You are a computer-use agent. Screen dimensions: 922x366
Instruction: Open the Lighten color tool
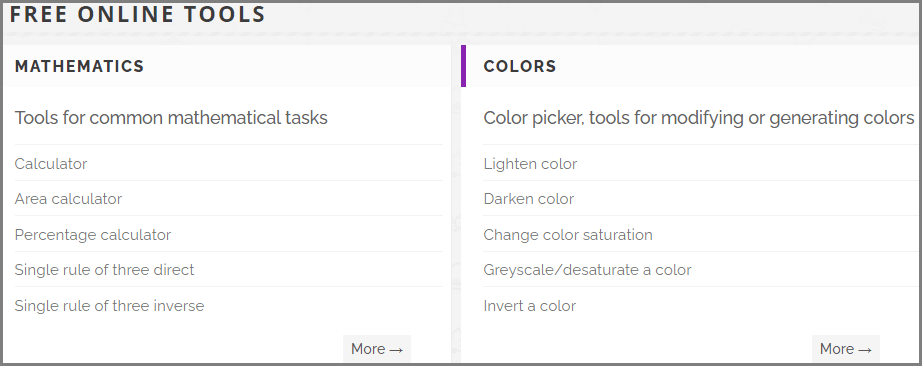(x=530, y=164)
